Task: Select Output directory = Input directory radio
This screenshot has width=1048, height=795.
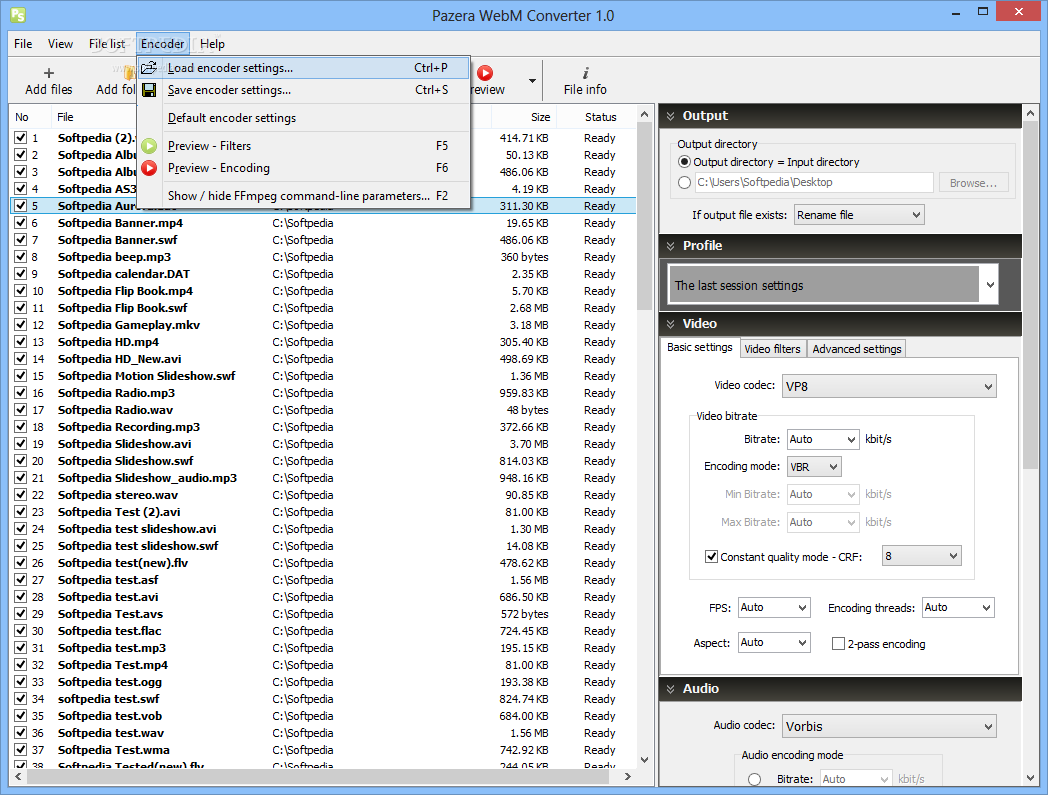Action: coord(684,162)
